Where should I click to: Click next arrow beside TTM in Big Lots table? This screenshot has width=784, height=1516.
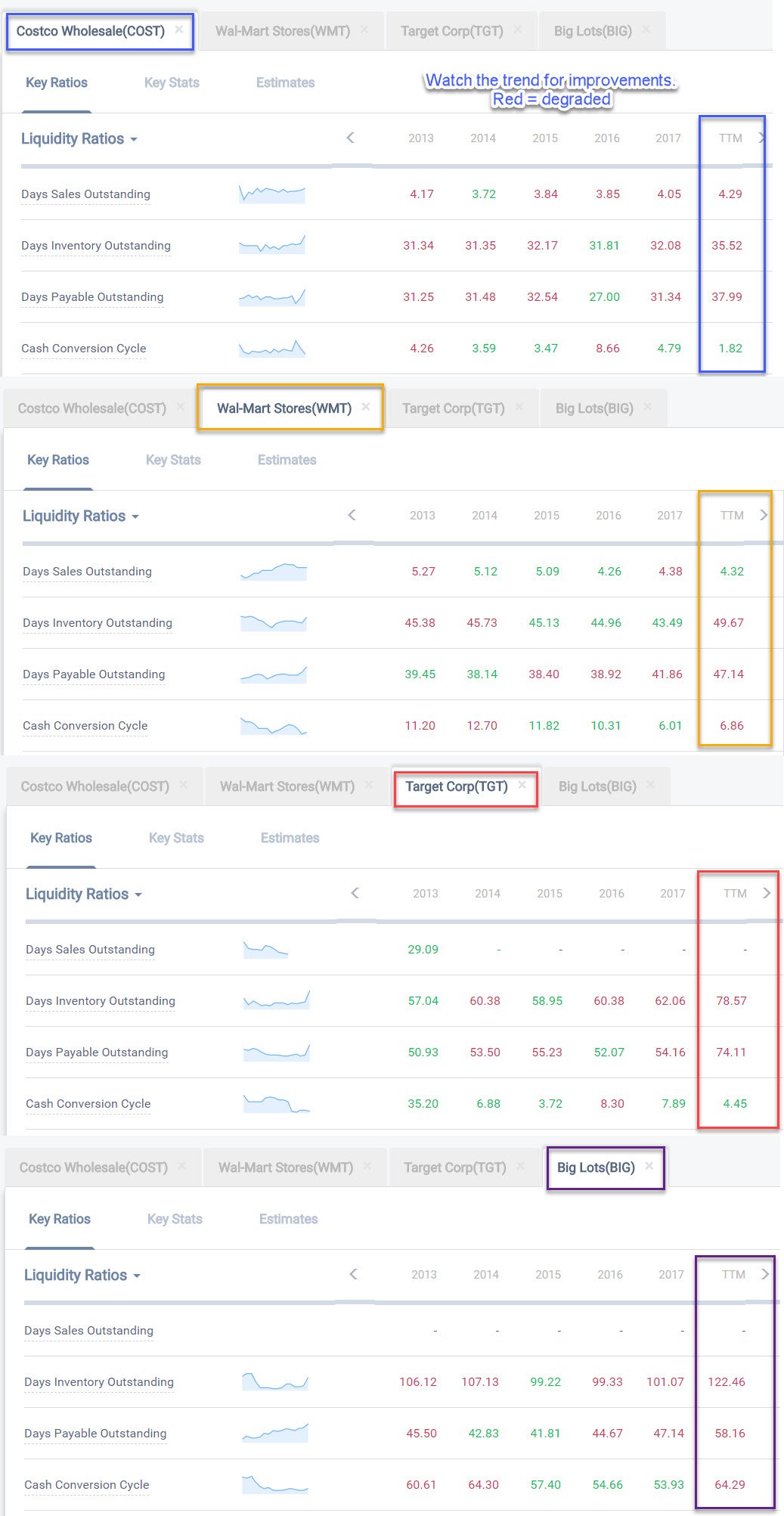[x=765, y=1274]
